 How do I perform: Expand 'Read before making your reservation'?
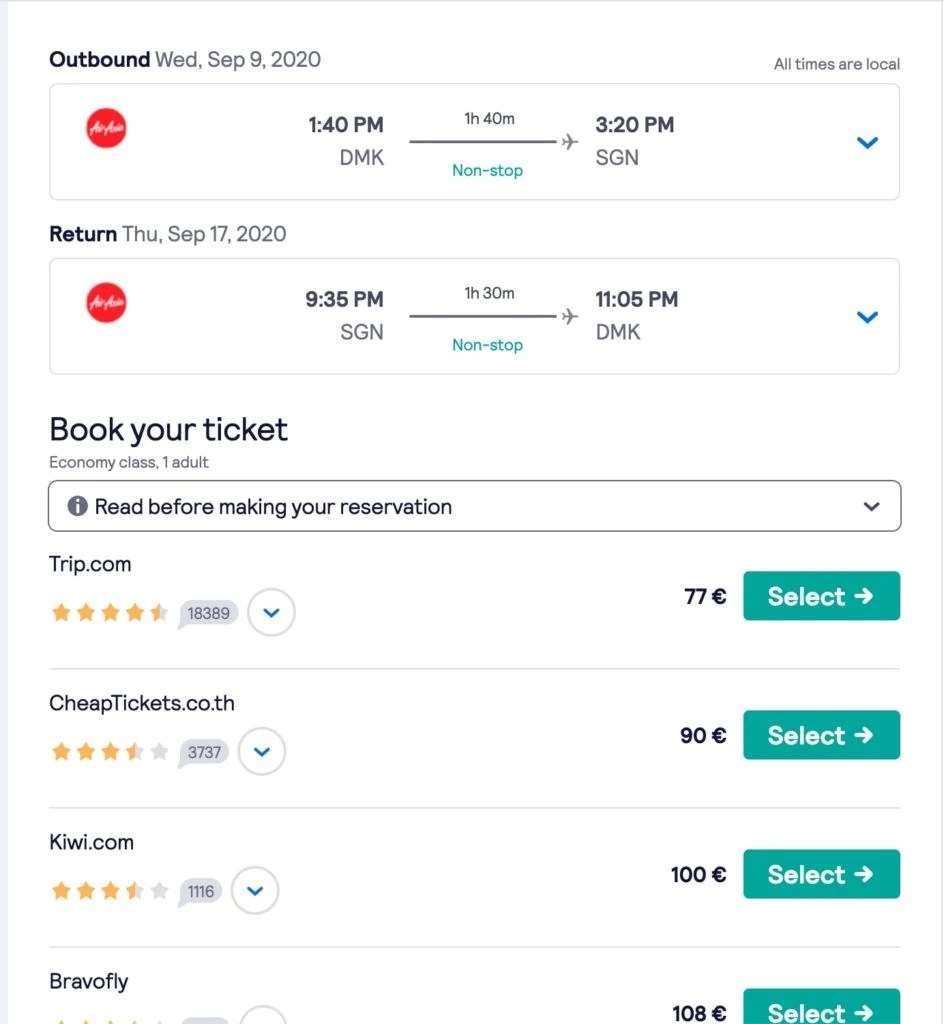[871, 506]
